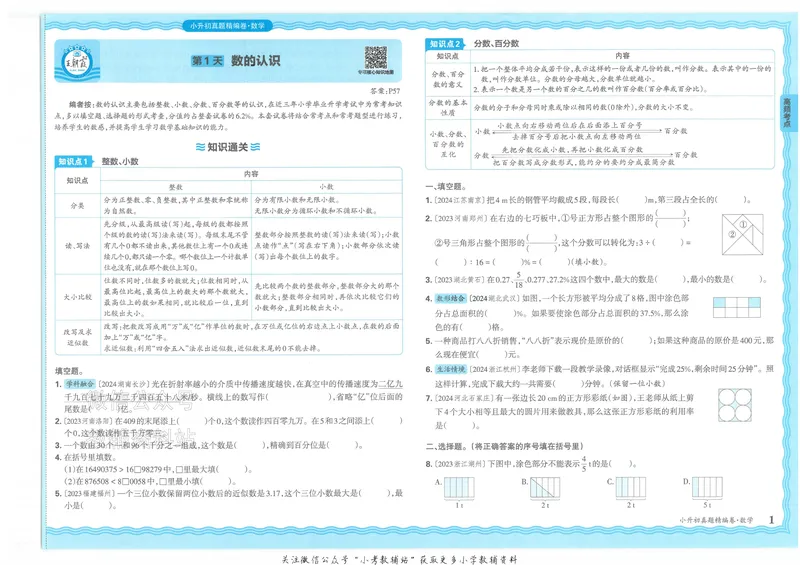Click the footer text 小升初真题精编卷·数学
The image size is (800, 565).
click(716, 520)
